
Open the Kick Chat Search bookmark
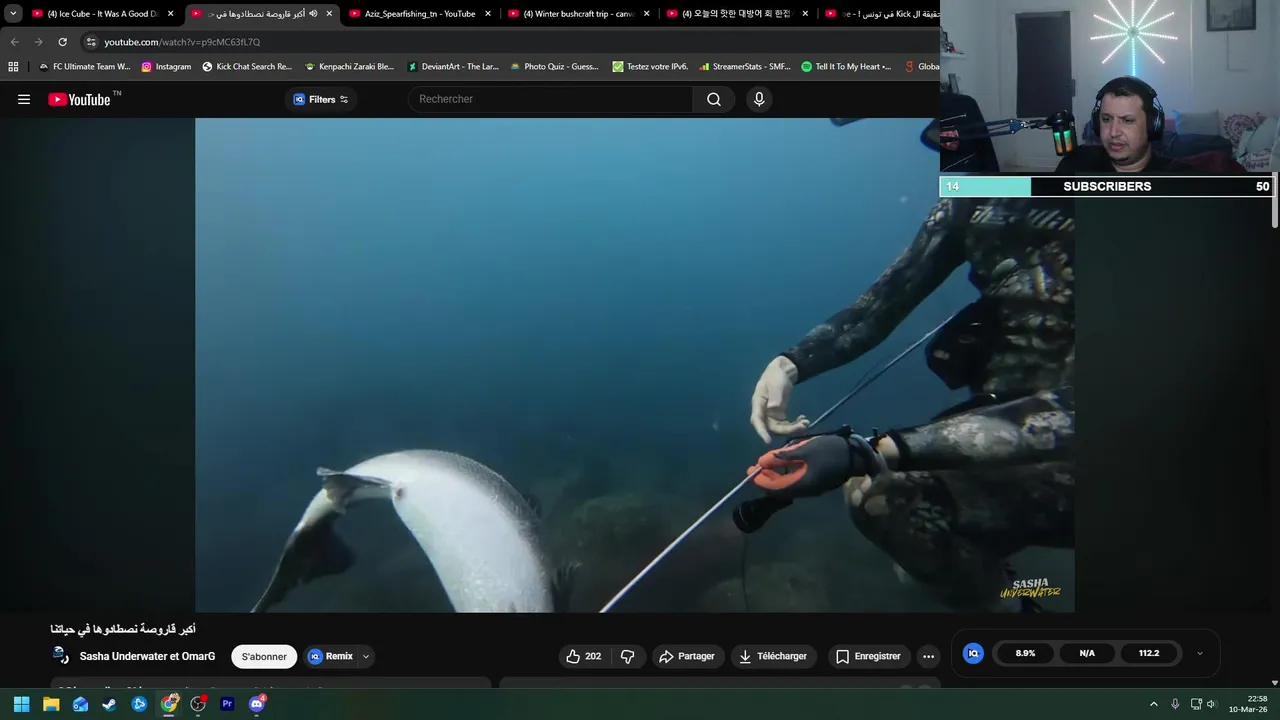[x=247, y=67]
